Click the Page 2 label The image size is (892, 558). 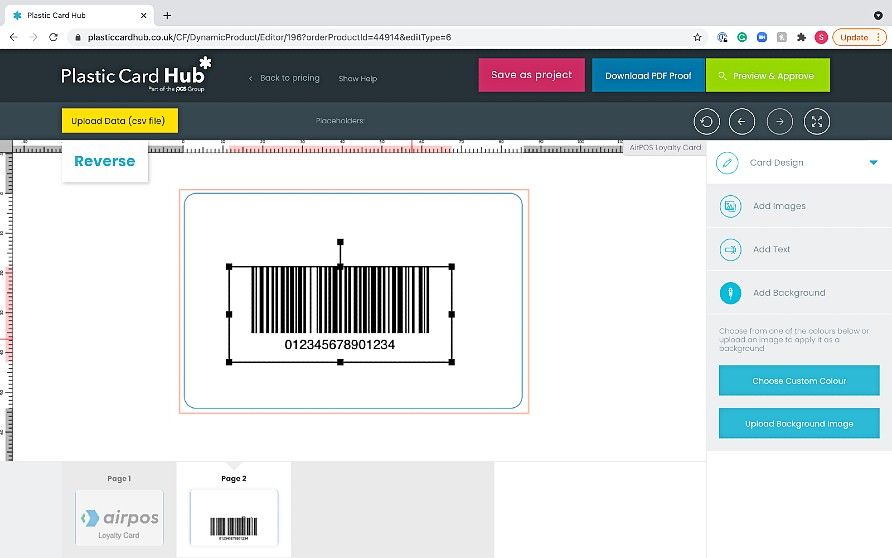tap(234, 478)
